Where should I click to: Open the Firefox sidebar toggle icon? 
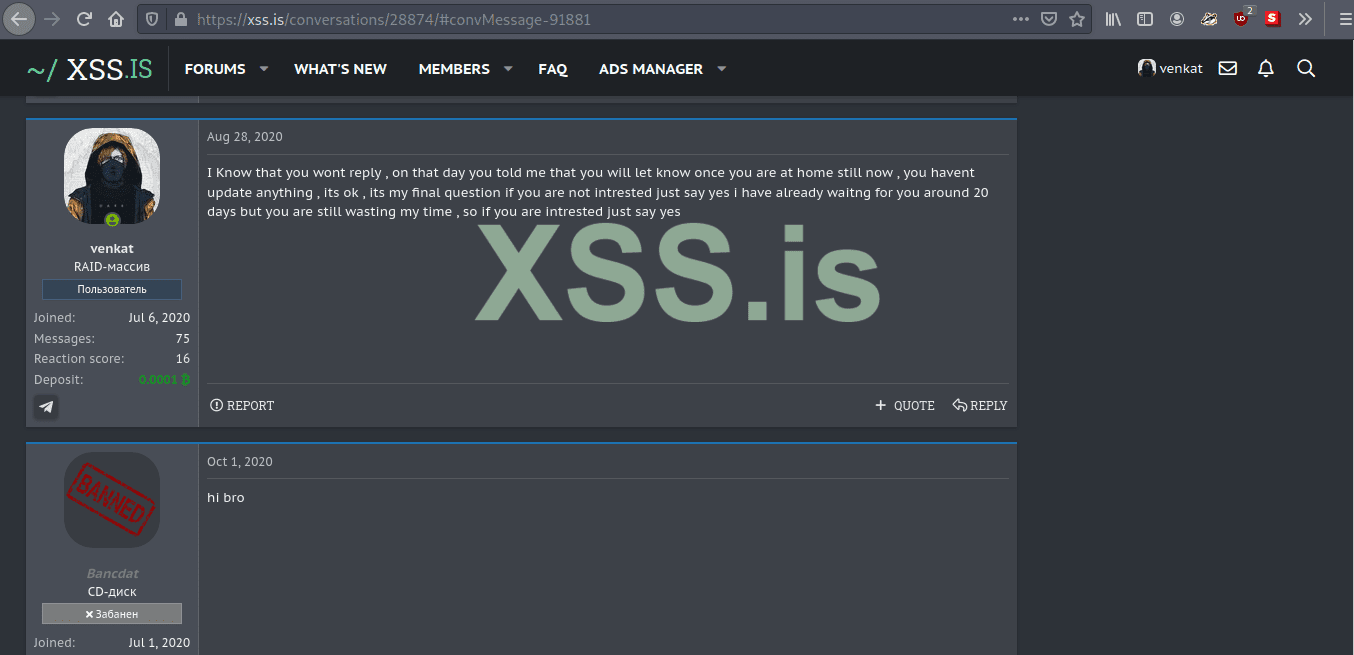pyautogui.click(x=1144, y=18)
